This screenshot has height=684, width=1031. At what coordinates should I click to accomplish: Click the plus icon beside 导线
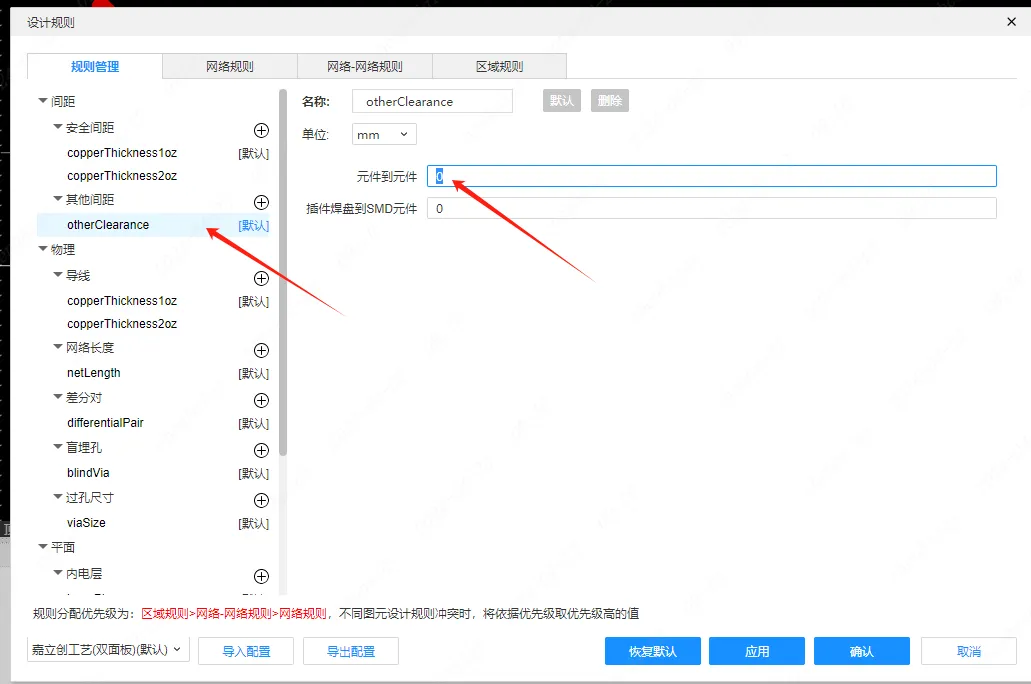(x=261, y=278)
